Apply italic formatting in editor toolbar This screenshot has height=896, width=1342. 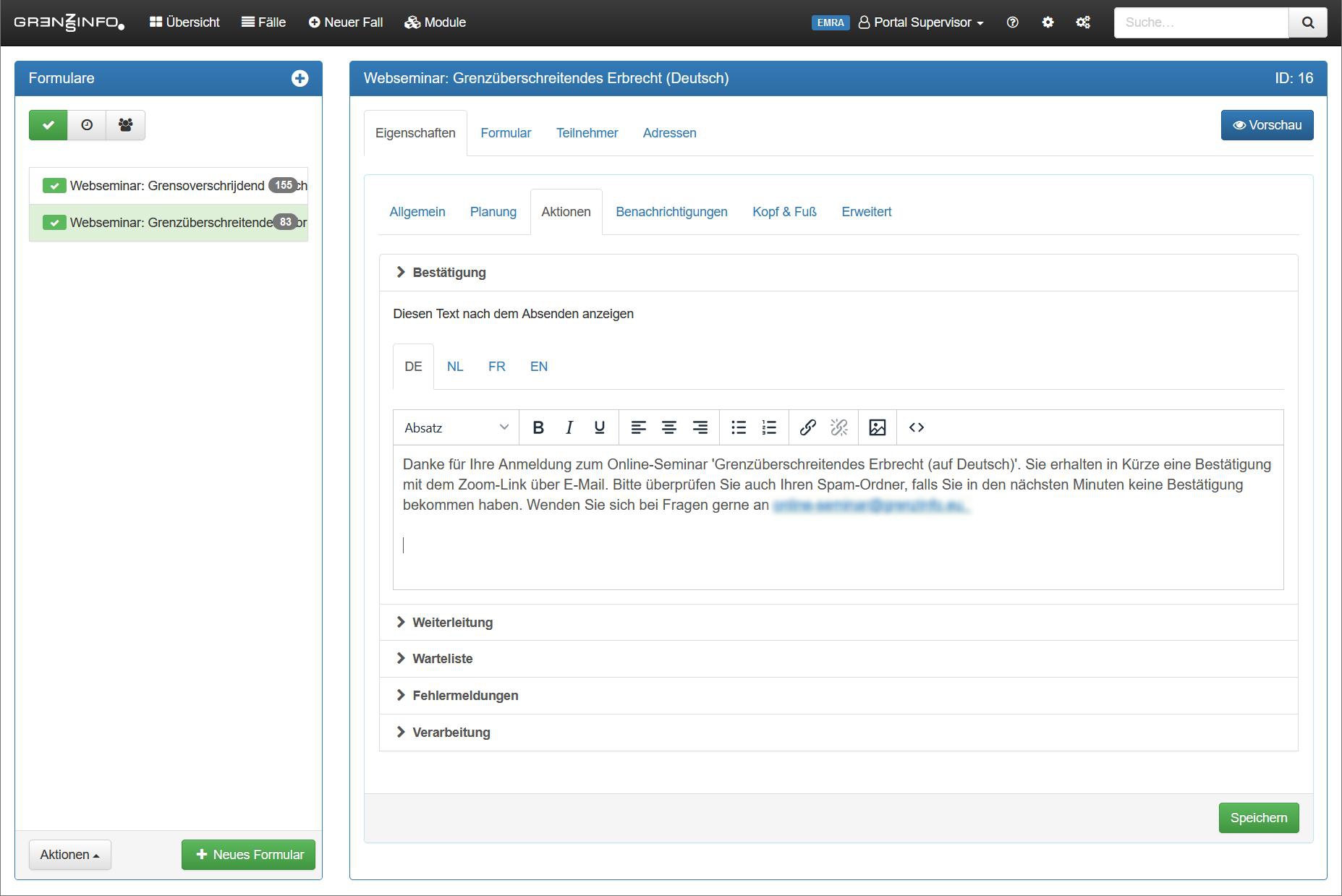tap(569, 427)
